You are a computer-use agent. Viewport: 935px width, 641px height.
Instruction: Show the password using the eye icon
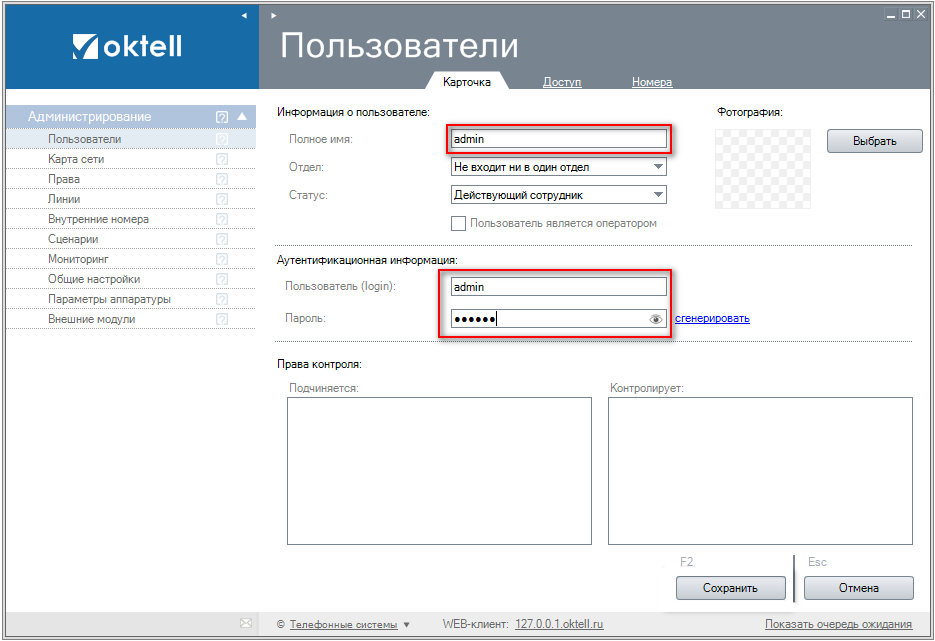[x=656, y=319]
